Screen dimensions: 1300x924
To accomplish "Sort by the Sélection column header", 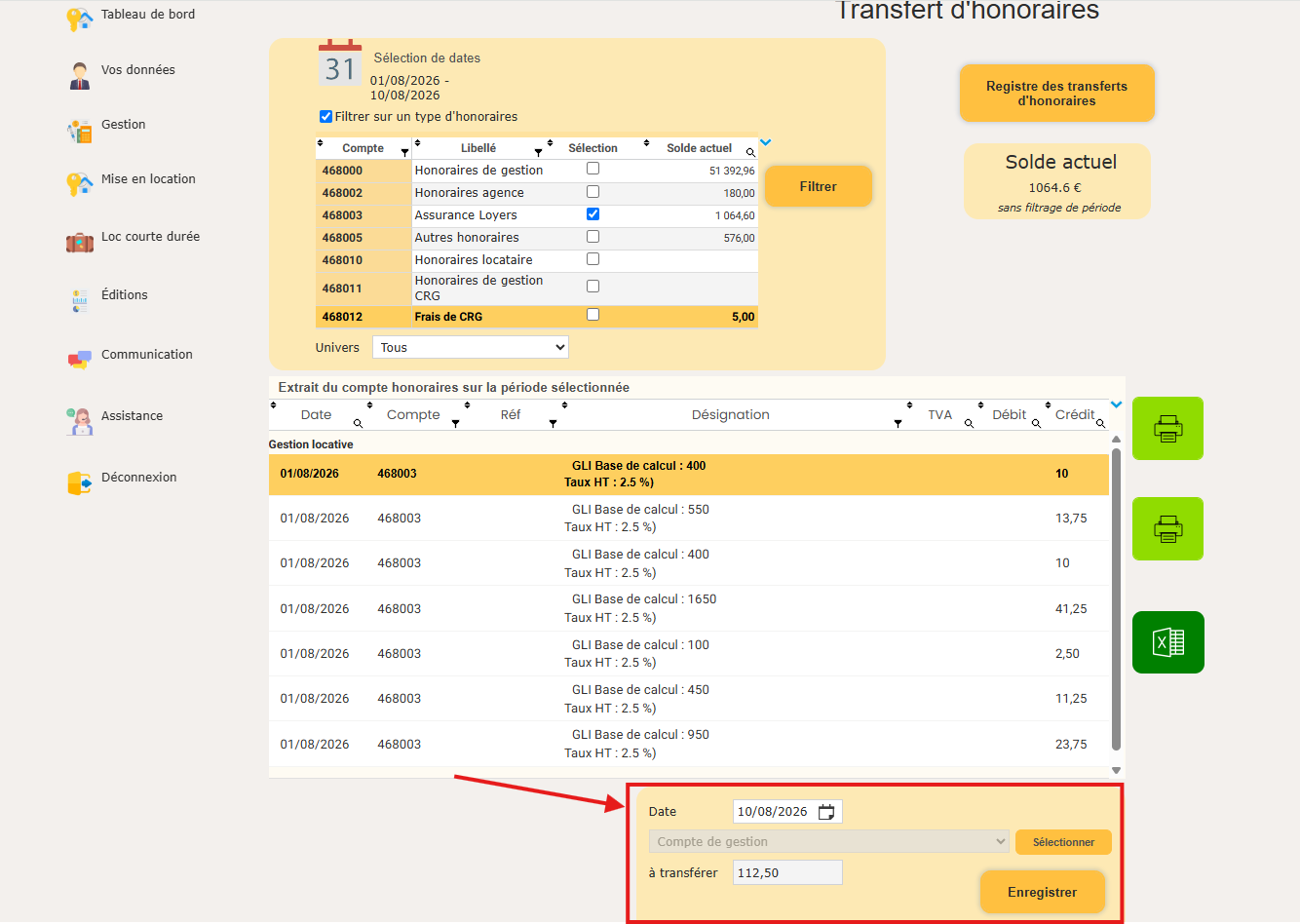I will (593, 148).
